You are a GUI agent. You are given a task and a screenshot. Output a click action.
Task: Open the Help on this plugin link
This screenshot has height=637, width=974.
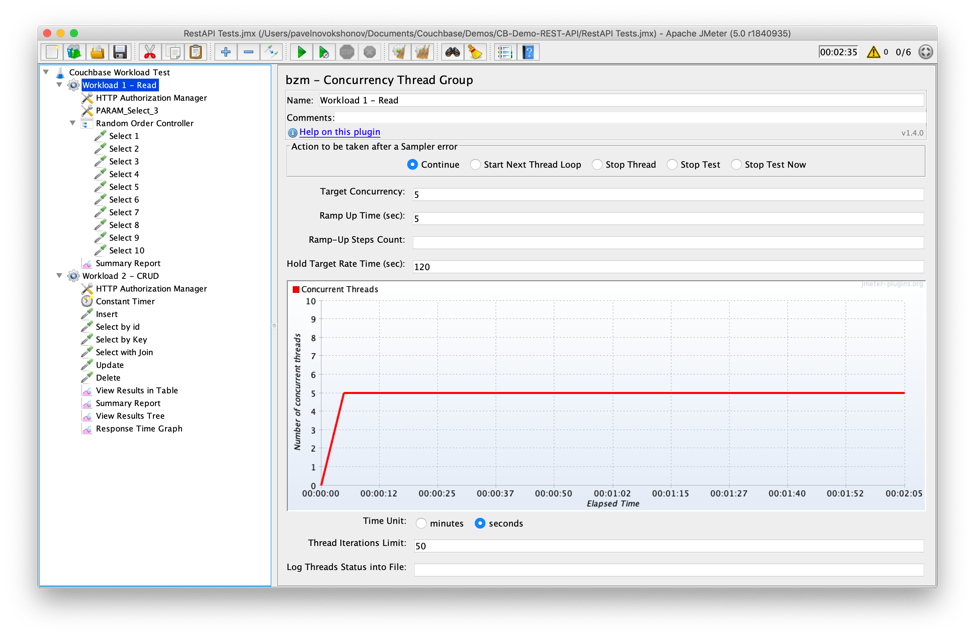click(340, 132)
